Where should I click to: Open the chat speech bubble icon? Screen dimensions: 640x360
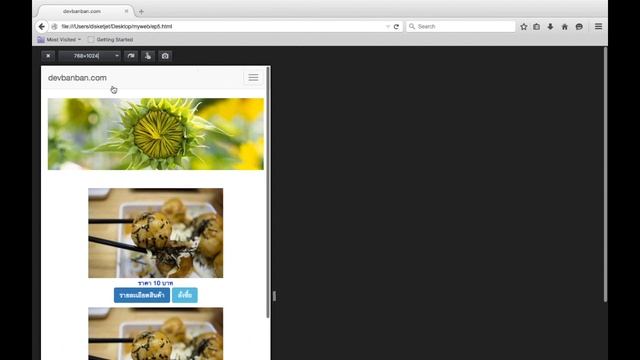[x=579, y=27]
